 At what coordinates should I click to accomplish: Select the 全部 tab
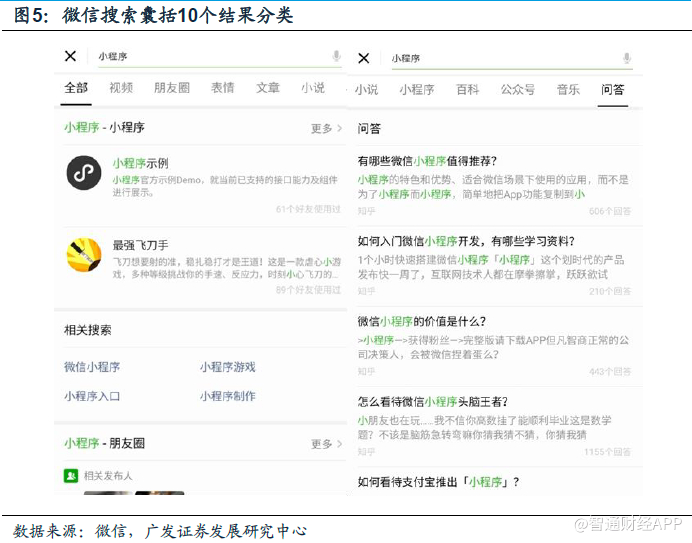[76, 88]
